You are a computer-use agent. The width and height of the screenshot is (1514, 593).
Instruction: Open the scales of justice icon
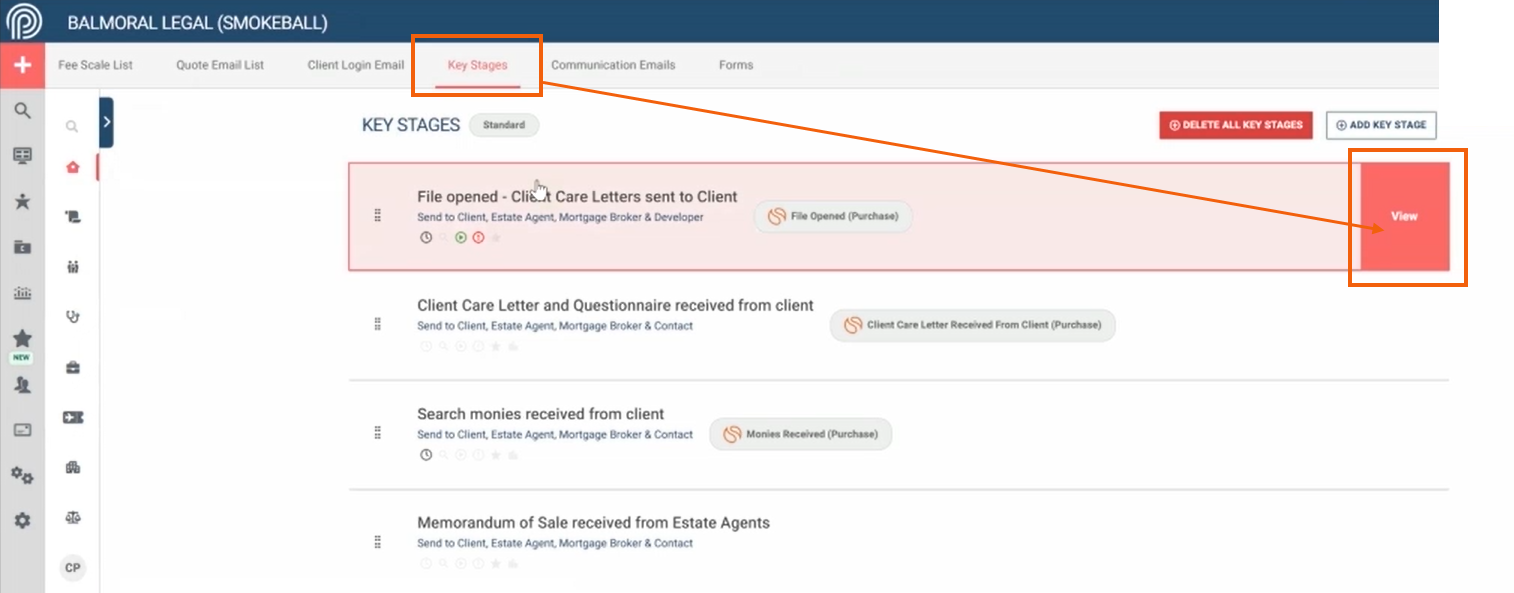[x=72, y=518]
